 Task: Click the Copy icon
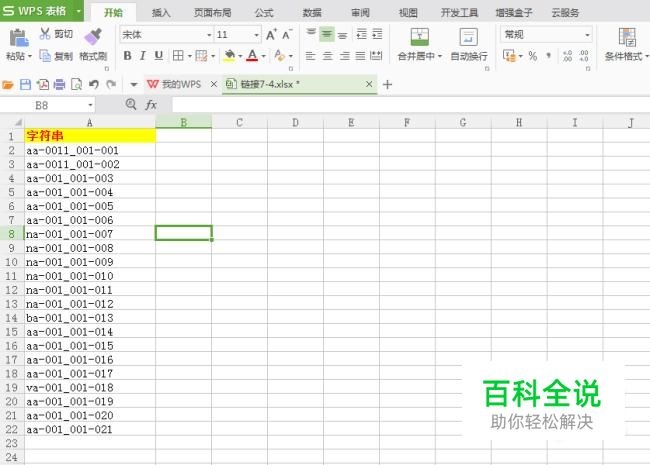pyautogui.click(x=45, y=56)
